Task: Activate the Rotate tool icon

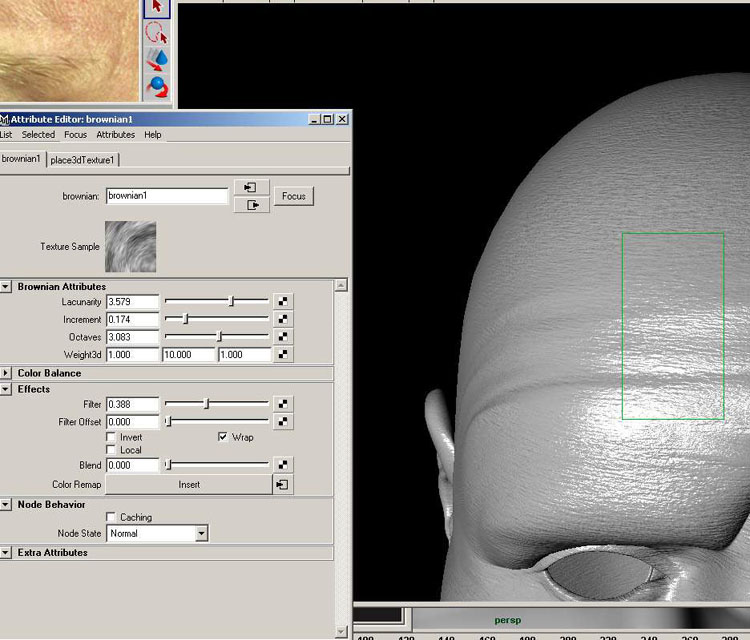Action: click(x=156, y=86)
